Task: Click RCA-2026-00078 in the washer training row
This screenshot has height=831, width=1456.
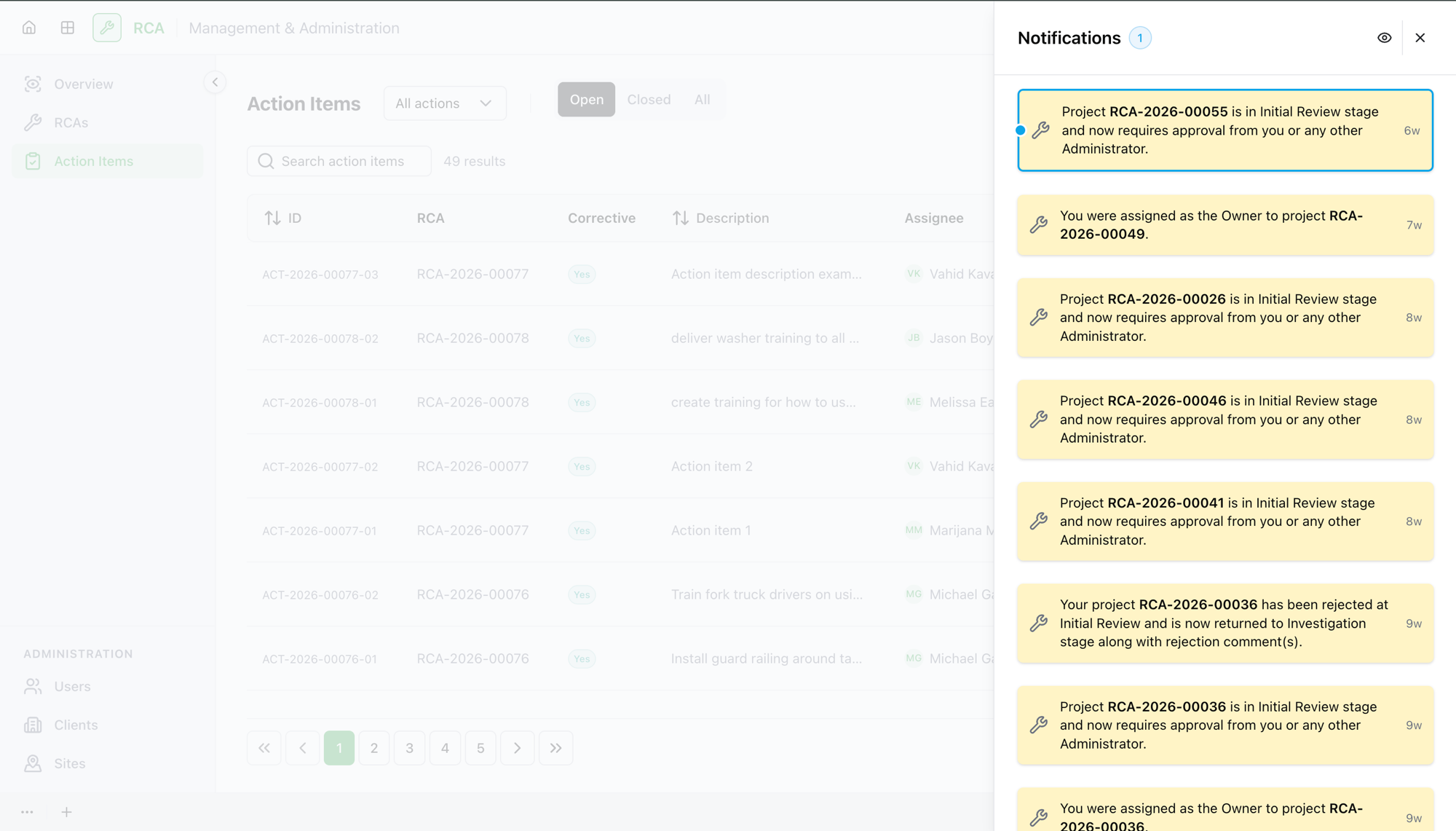Action: 473,338
